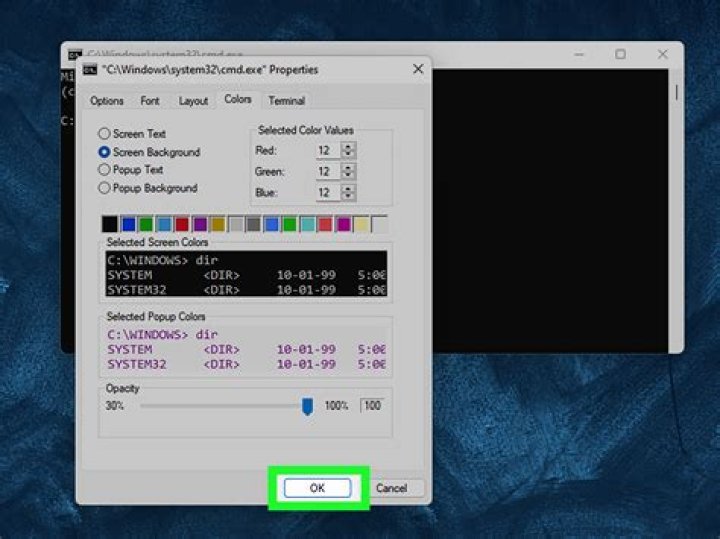Decrease the Green value with down arrow
Screen dimensions: 720x539
pyautogui.click(x=348, y=176)
